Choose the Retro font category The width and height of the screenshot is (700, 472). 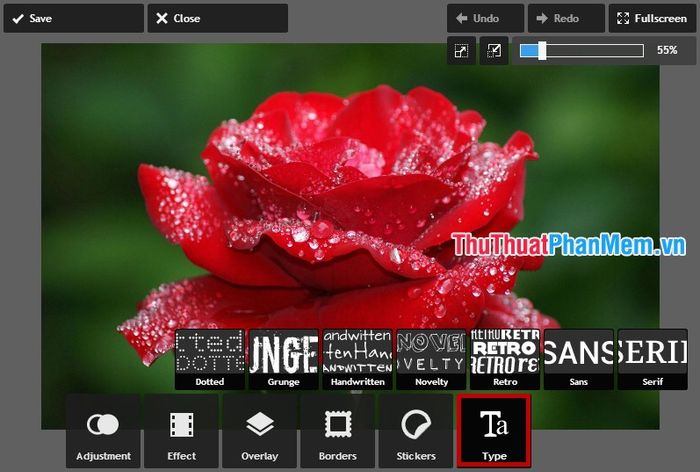tap(505, 359)
